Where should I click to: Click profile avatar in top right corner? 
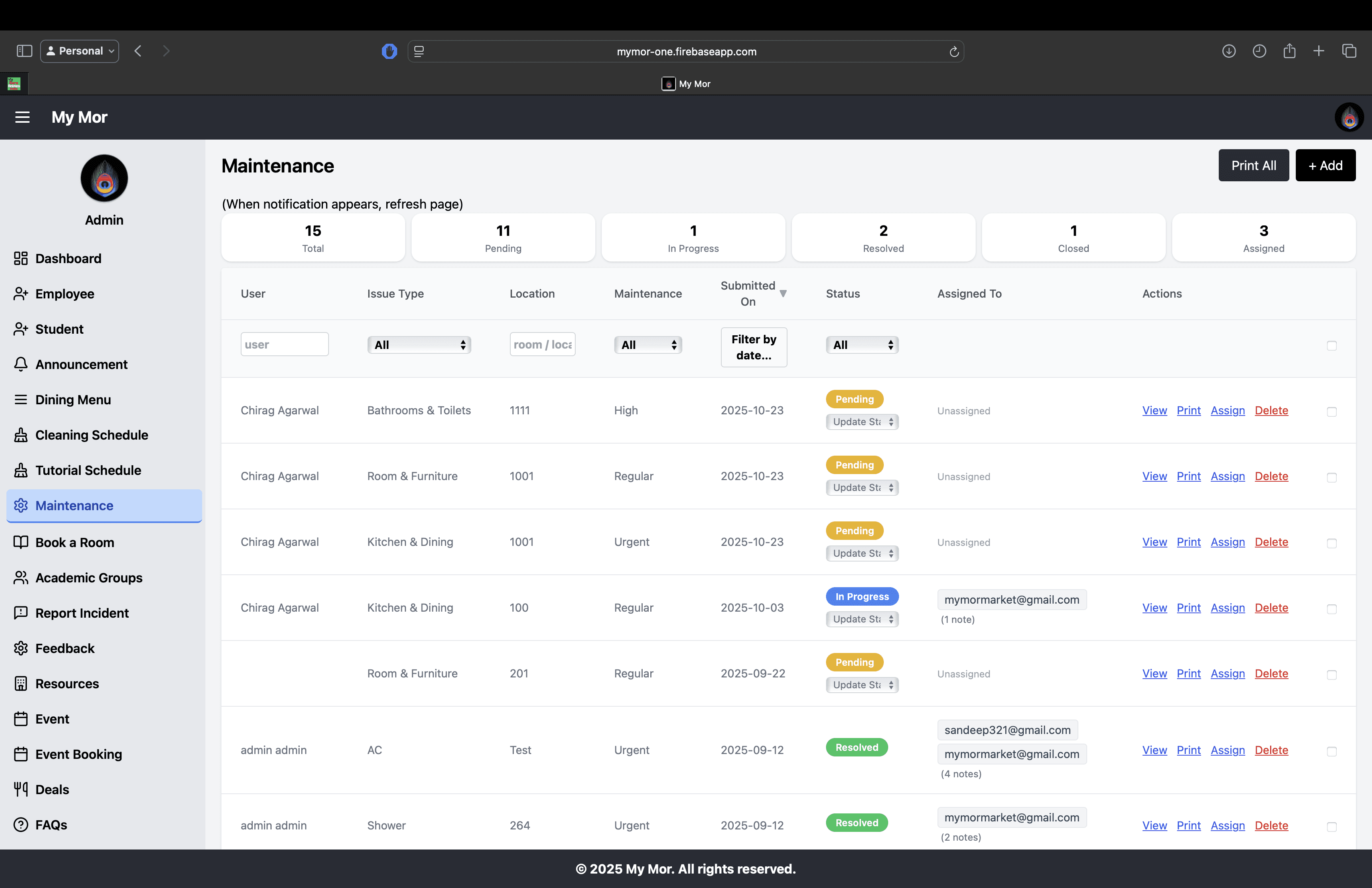(x=1349, y=118)
